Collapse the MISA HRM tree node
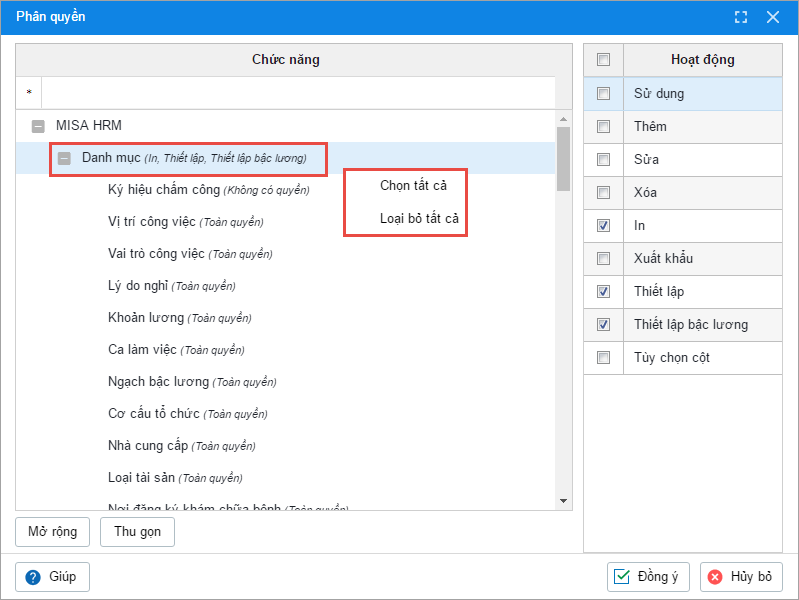Image resolution: width=799 pixels, height=600 pixels. click(38, 126)
